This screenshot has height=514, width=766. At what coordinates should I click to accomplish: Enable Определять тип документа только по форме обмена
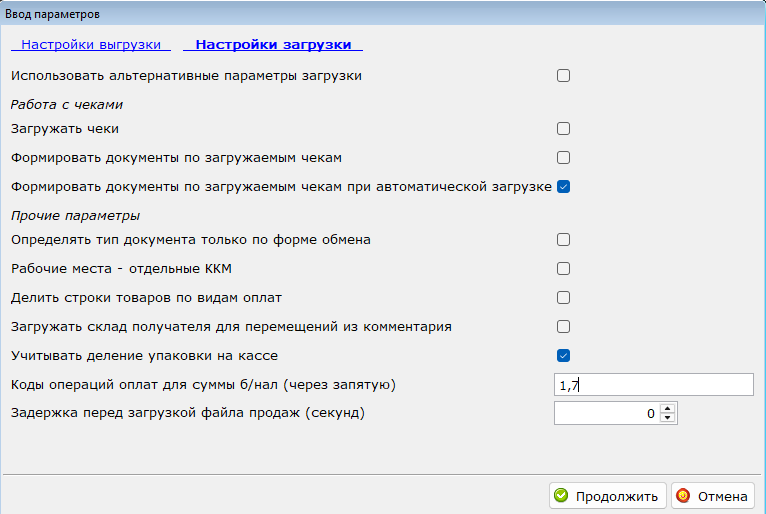(x=563, y=239)
